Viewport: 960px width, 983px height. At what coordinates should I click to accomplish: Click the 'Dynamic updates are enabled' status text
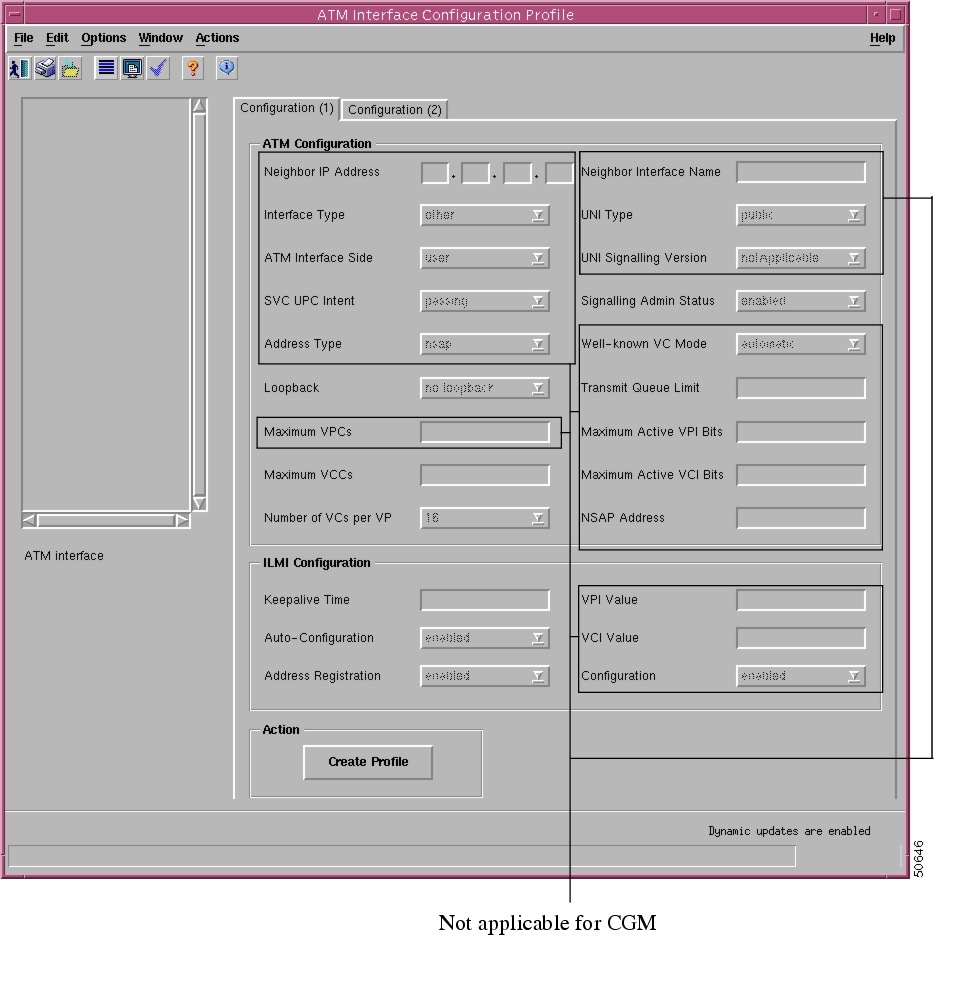pos(789,831)
